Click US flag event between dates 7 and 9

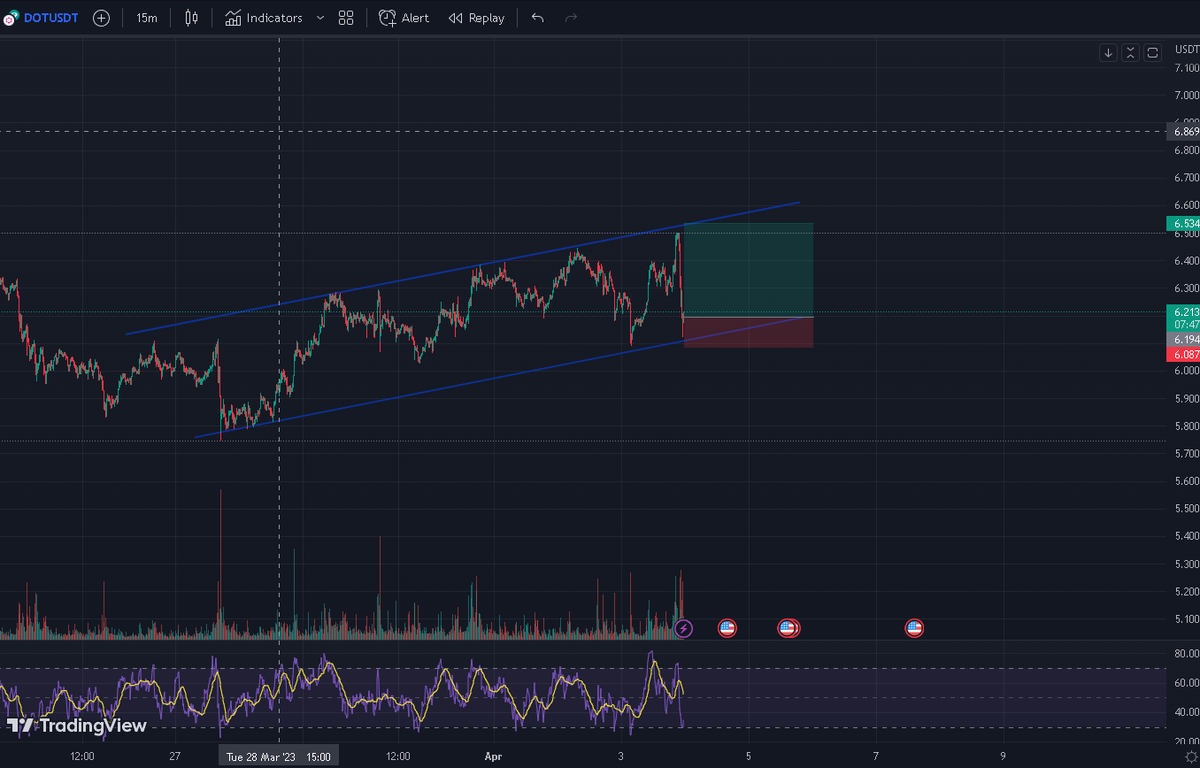(914, 628)
